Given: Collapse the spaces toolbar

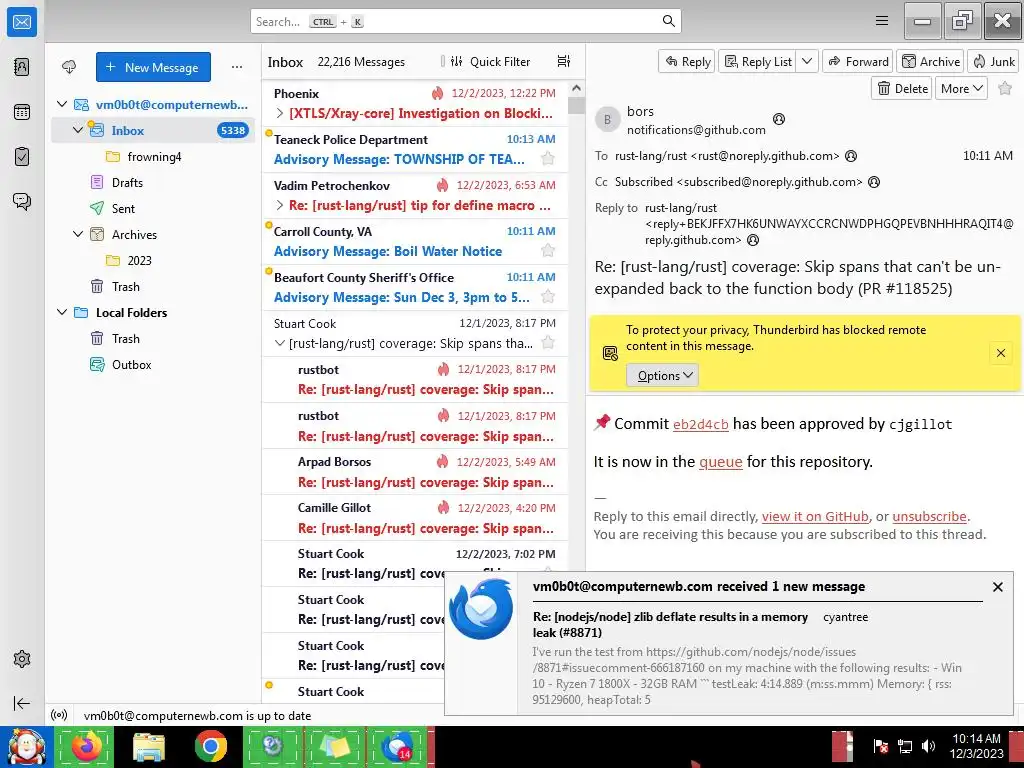Looking at the screenshot, I should tap(22, 703).
